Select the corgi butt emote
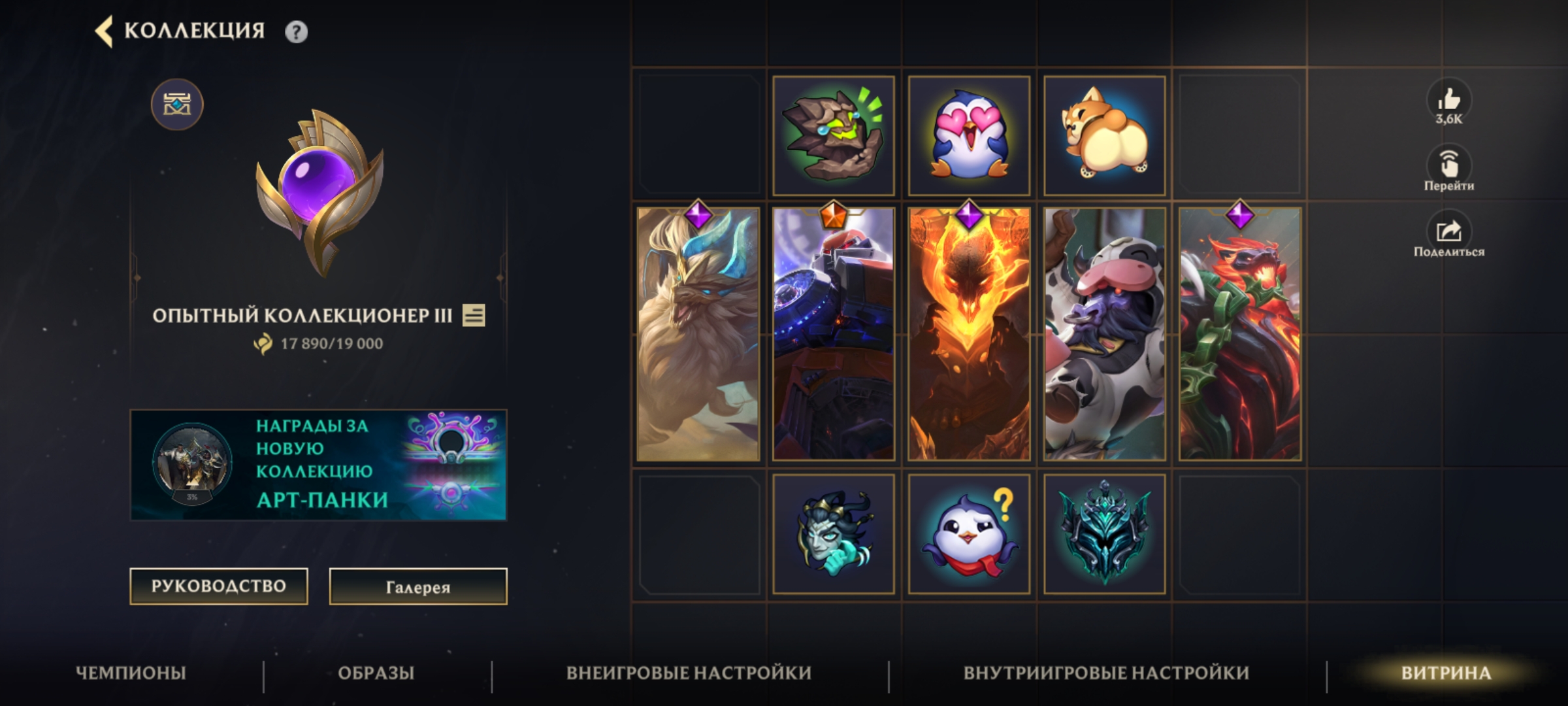Image resolution: width=1568 pixels, height=706 pixels. [x=1104, y=136]
